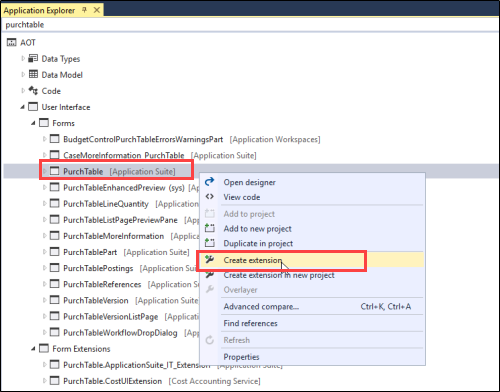
Task: Choose Create extension in new project
Action: 279,275
